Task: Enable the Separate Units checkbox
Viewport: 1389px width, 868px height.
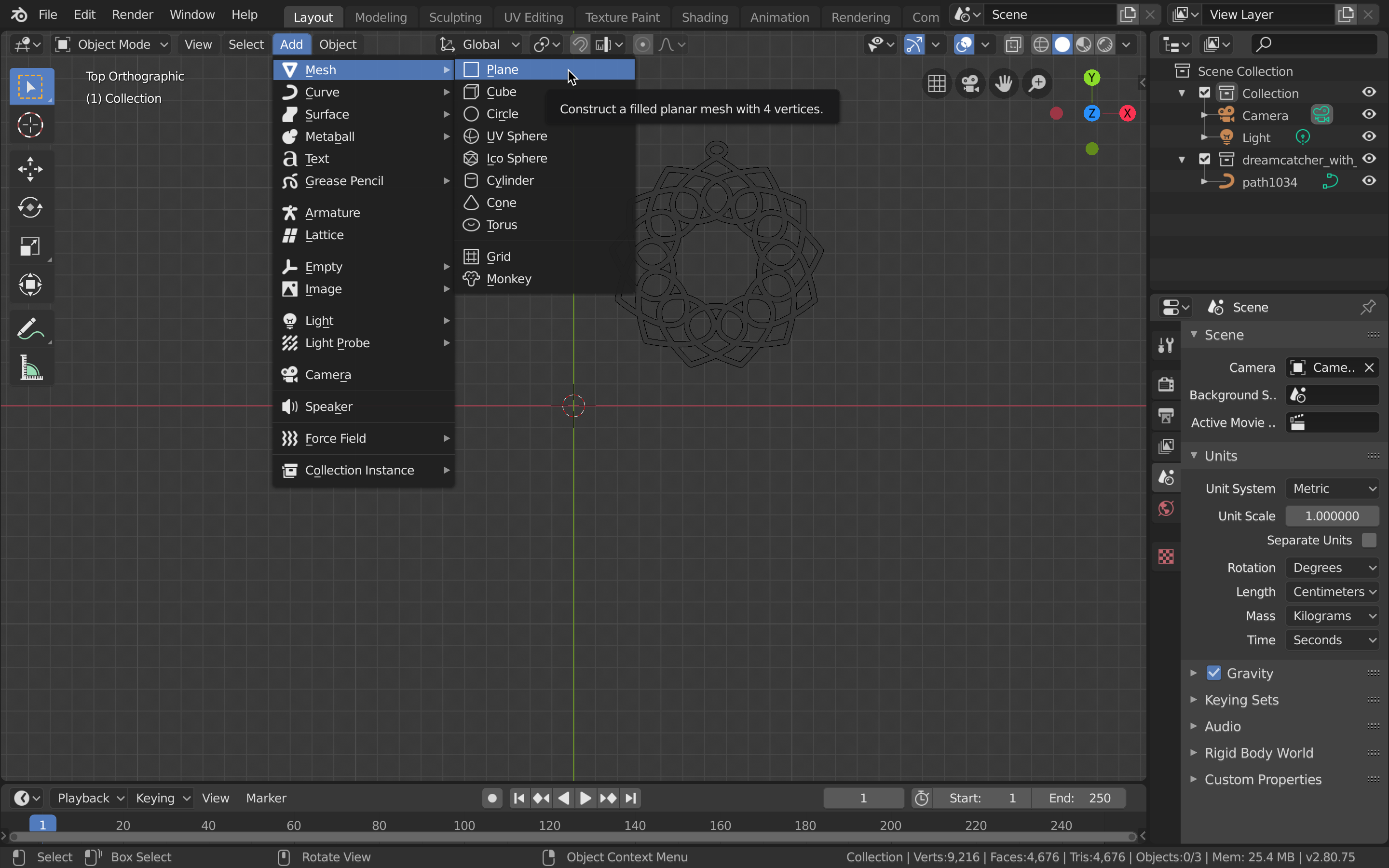Action: tap(1369, 540)
